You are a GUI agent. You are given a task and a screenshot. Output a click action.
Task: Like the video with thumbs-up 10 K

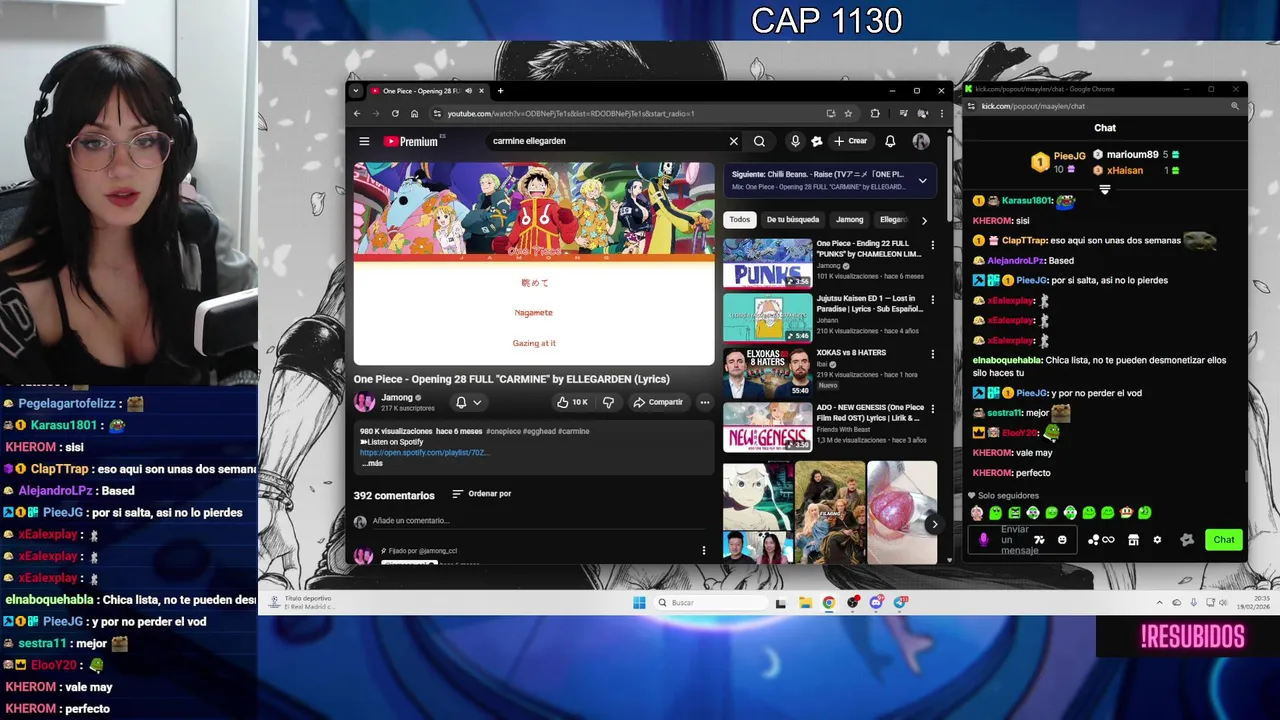pos(572,402)
